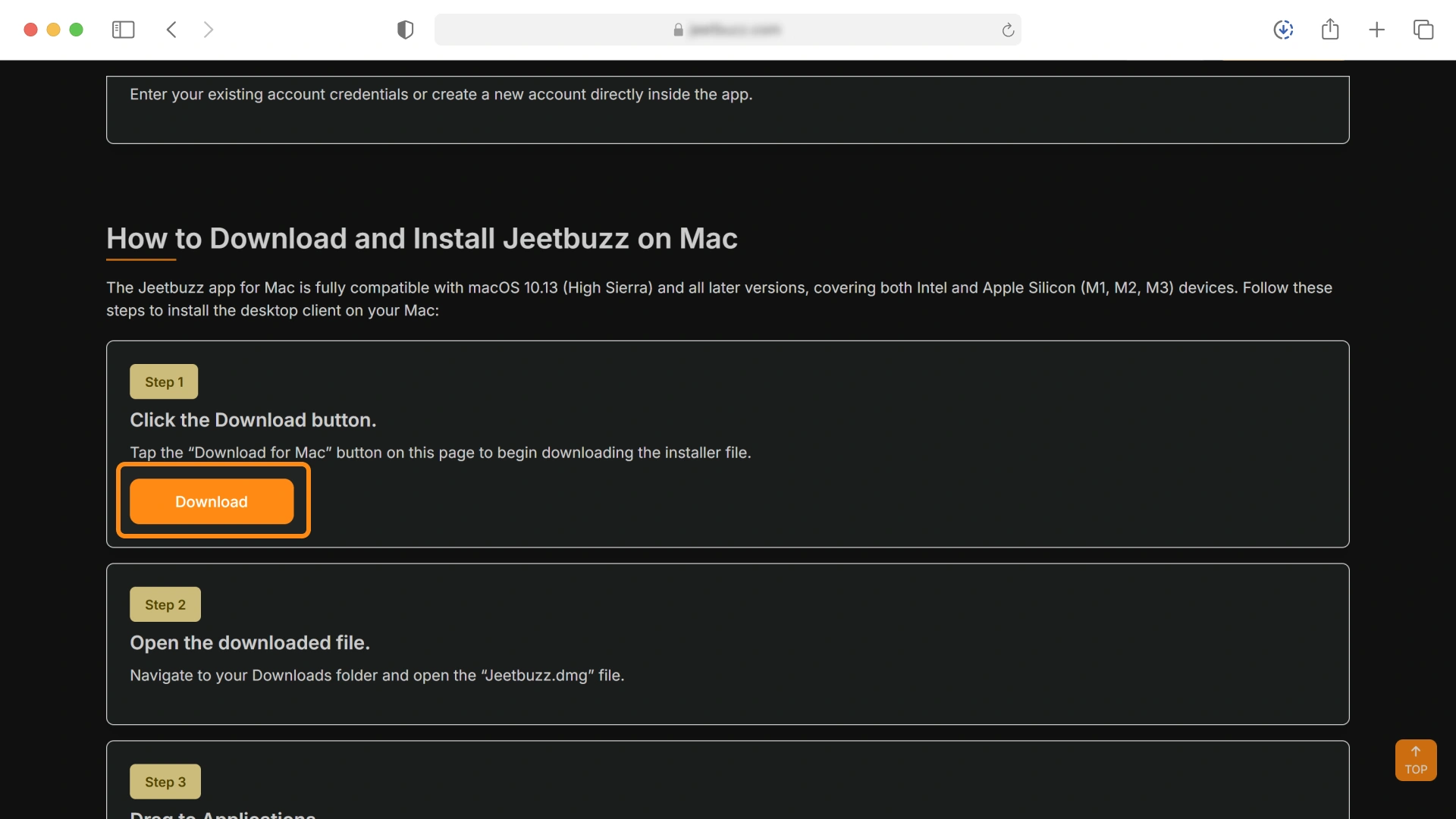Close the Safari window
Image resolution: width=1456 pixels, height=819 pixels.
(x=30, y=30)
